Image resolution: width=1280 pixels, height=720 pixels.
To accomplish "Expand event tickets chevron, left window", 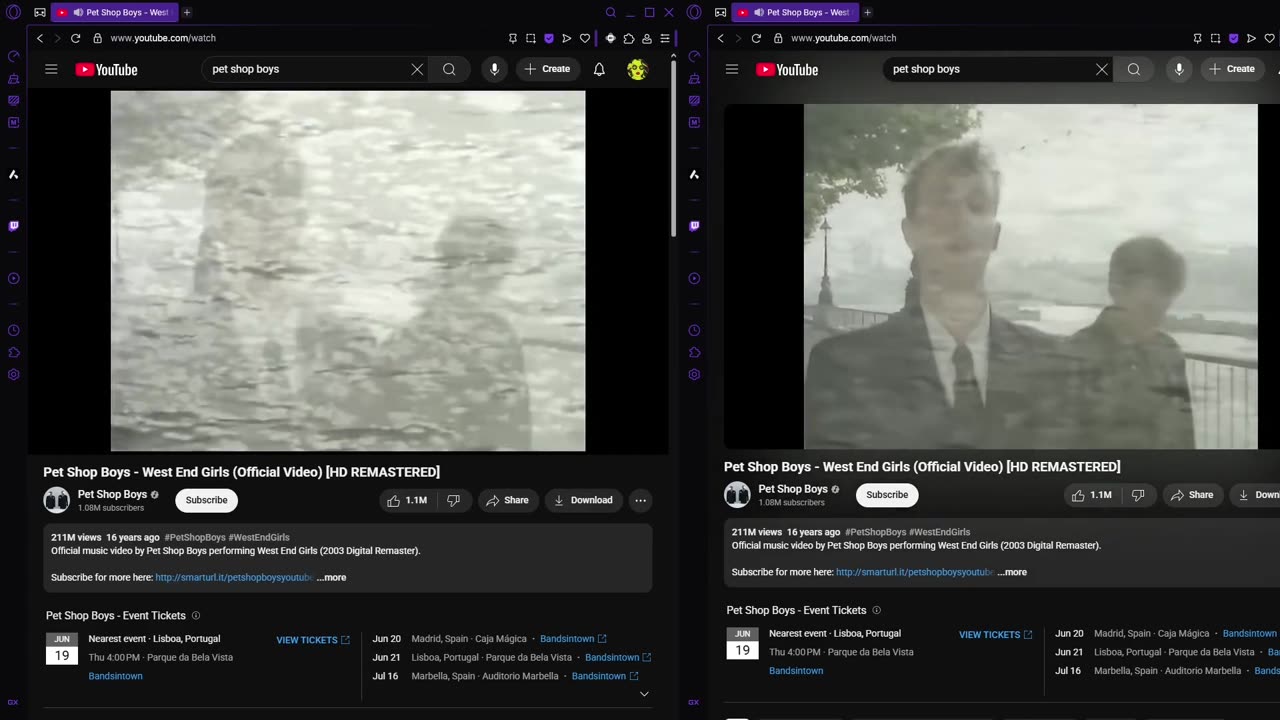I will [644, 693].
